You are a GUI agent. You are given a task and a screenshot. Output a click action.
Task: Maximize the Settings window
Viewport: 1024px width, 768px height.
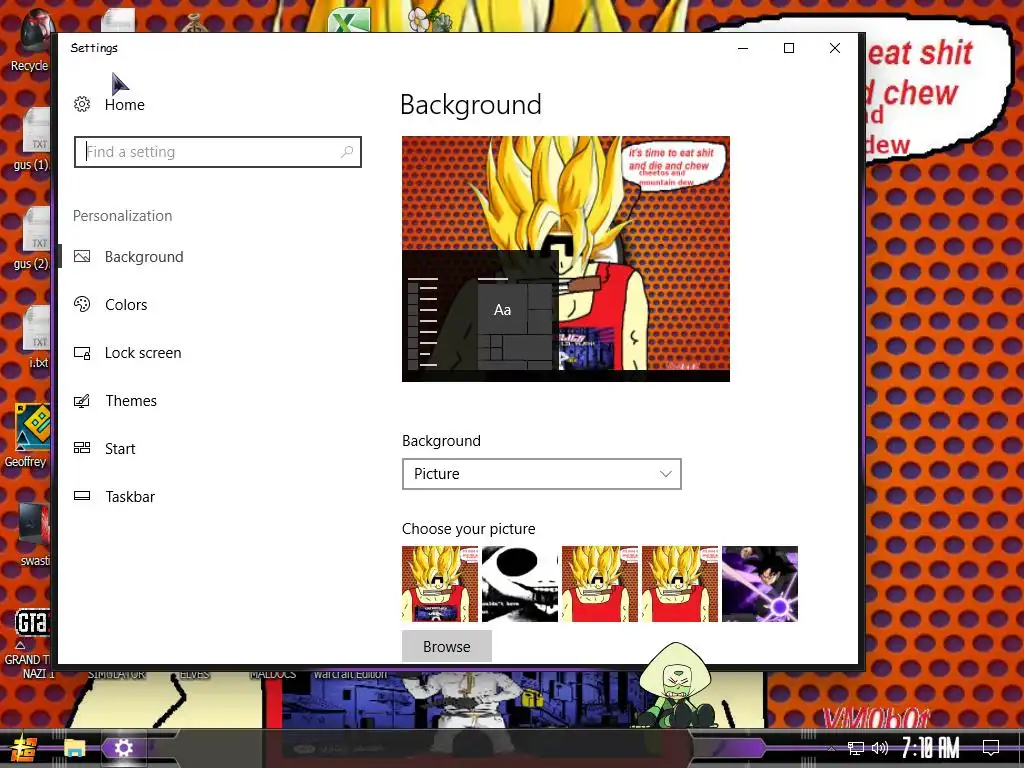point(789,48)
